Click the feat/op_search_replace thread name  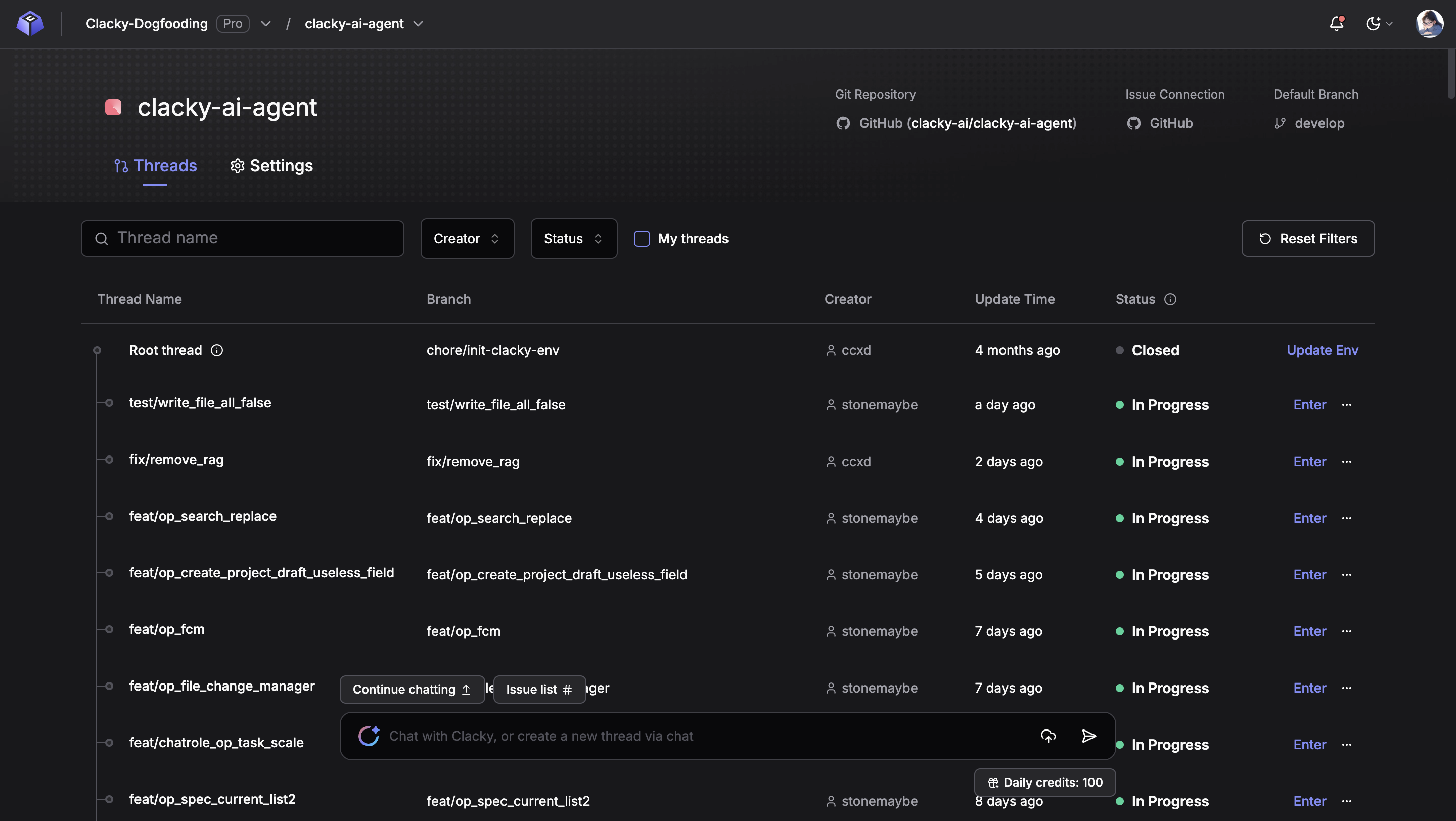click(203, 516)
